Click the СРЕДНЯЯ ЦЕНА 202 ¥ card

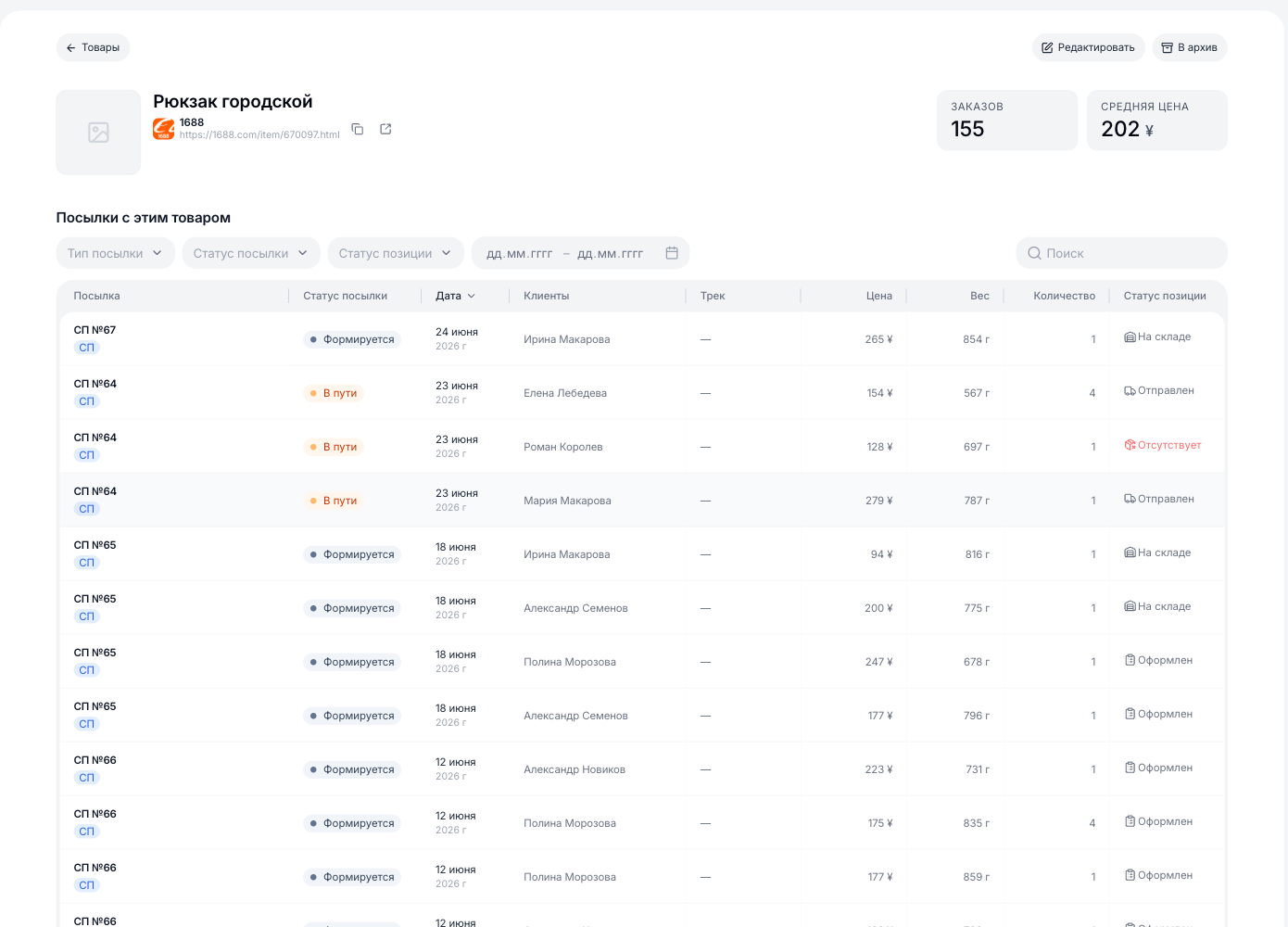point(1157,120)
